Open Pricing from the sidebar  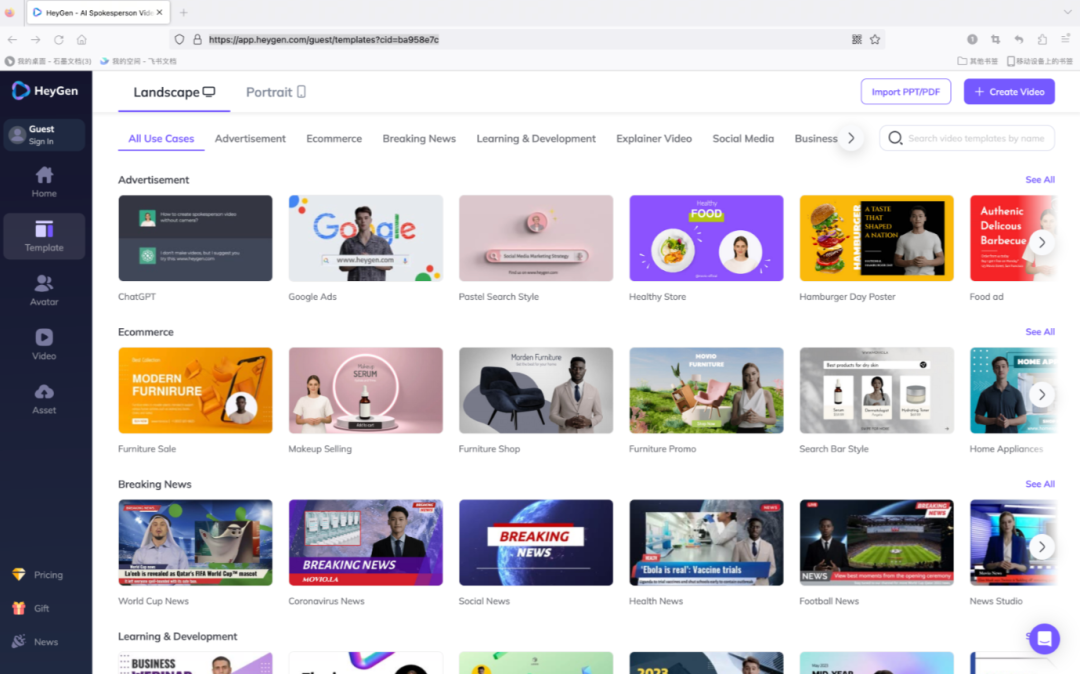click(x=38, y=574)
